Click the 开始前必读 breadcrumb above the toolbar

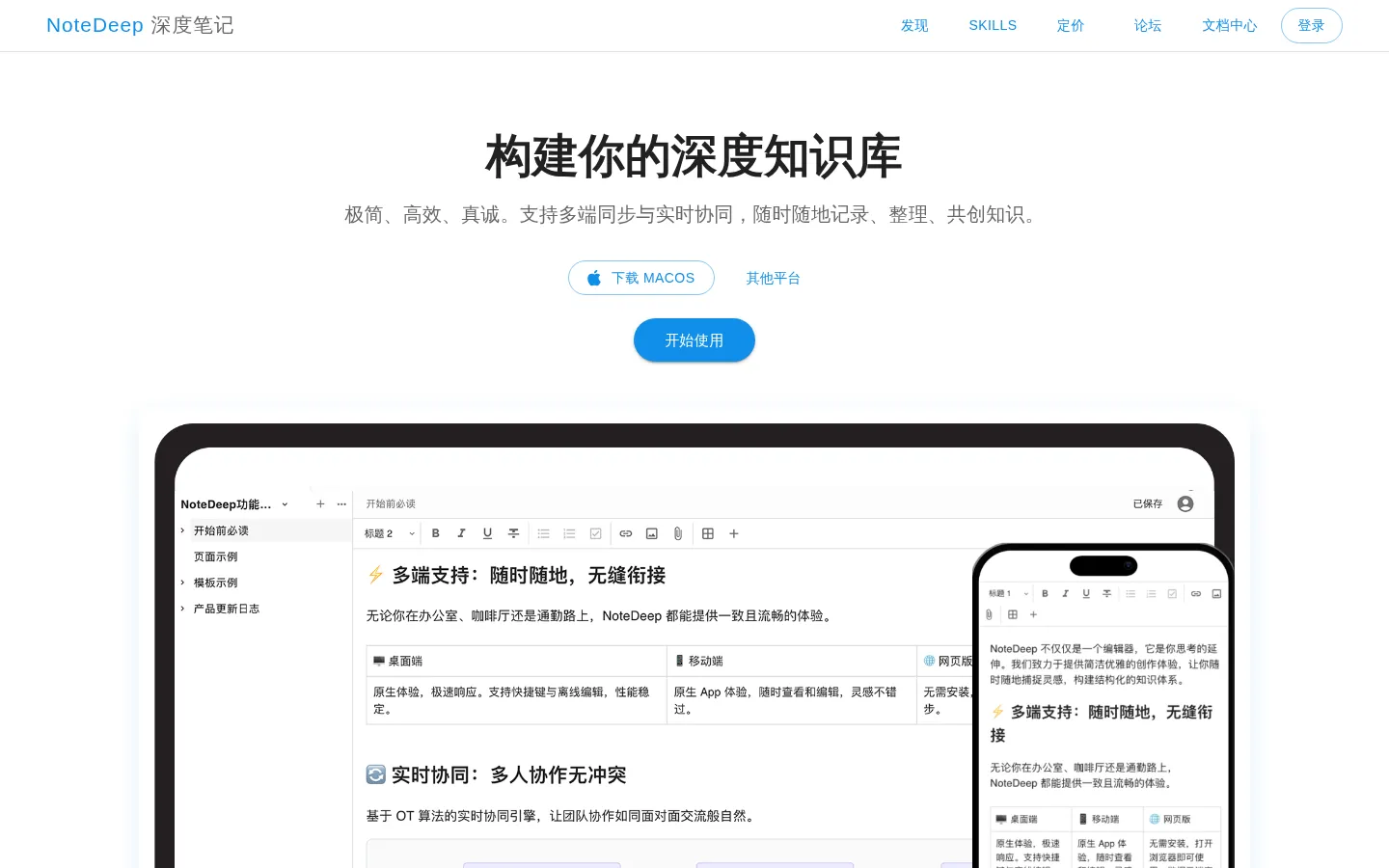pos(391,503)
